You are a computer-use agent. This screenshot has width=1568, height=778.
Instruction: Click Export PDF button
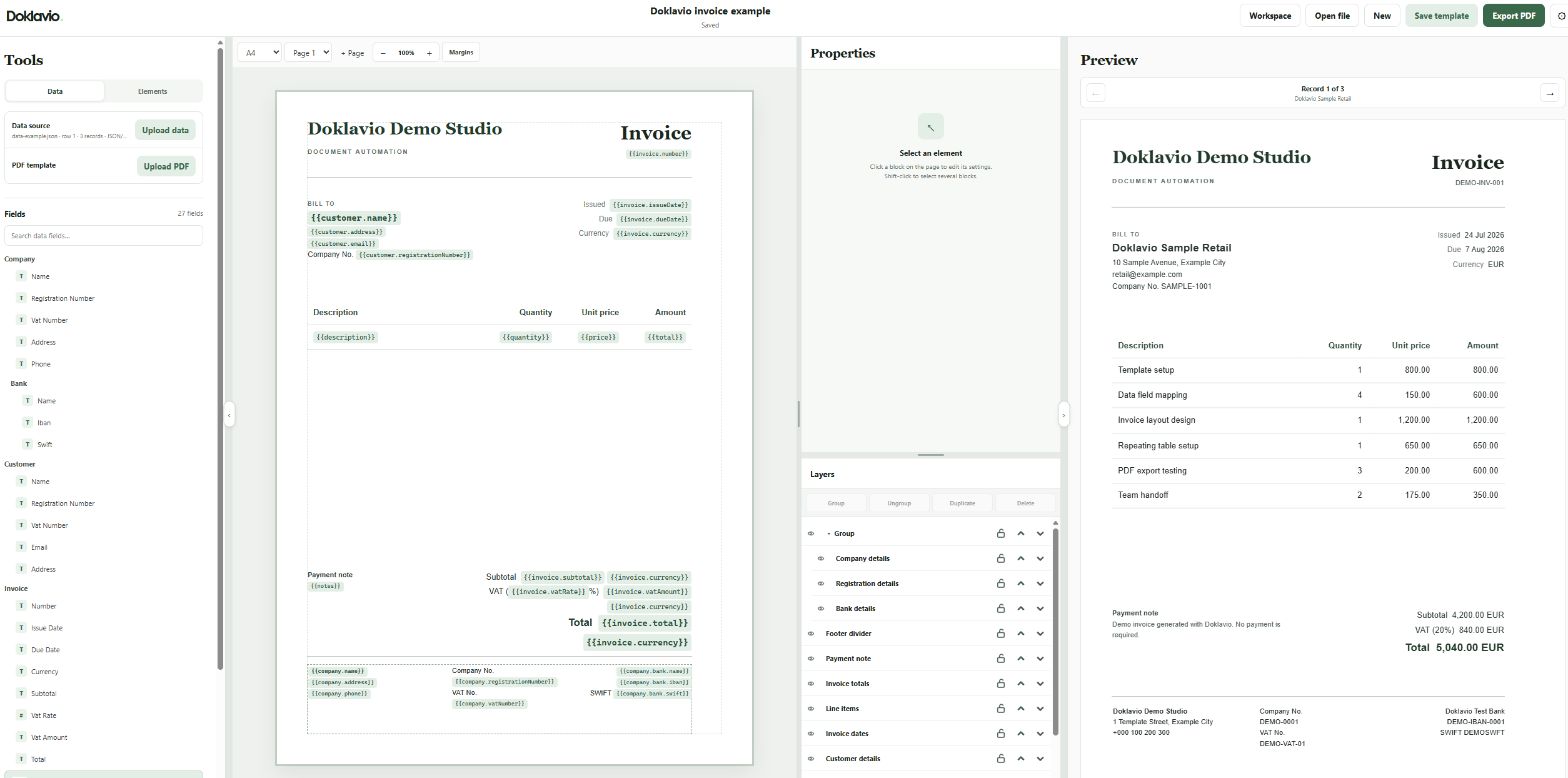click(x=1513, y=16)
